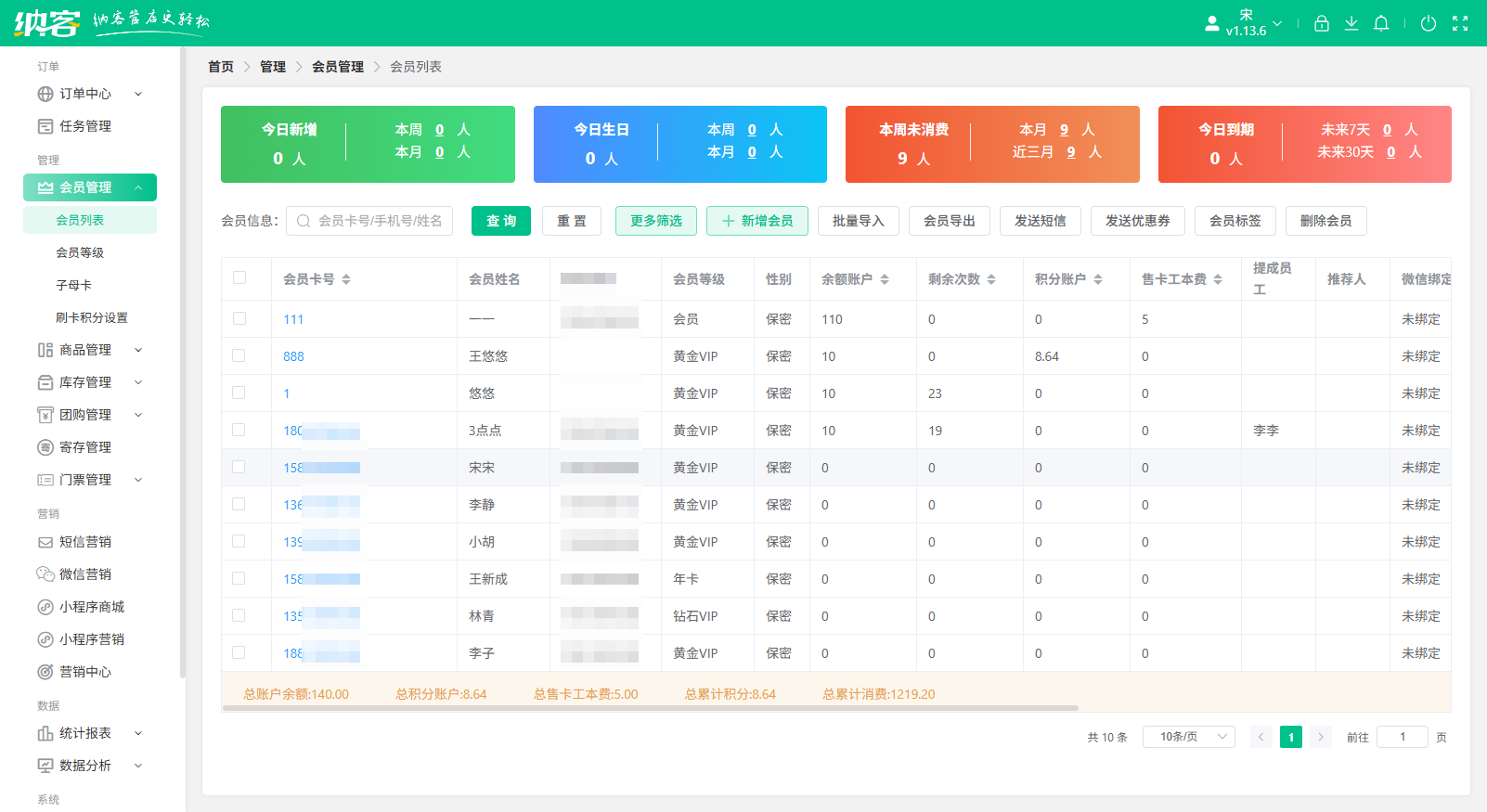This screenshot has height=812, width=1487.
Task: Sort by 余额账户 column arrows
Action: tap(885, 279)
